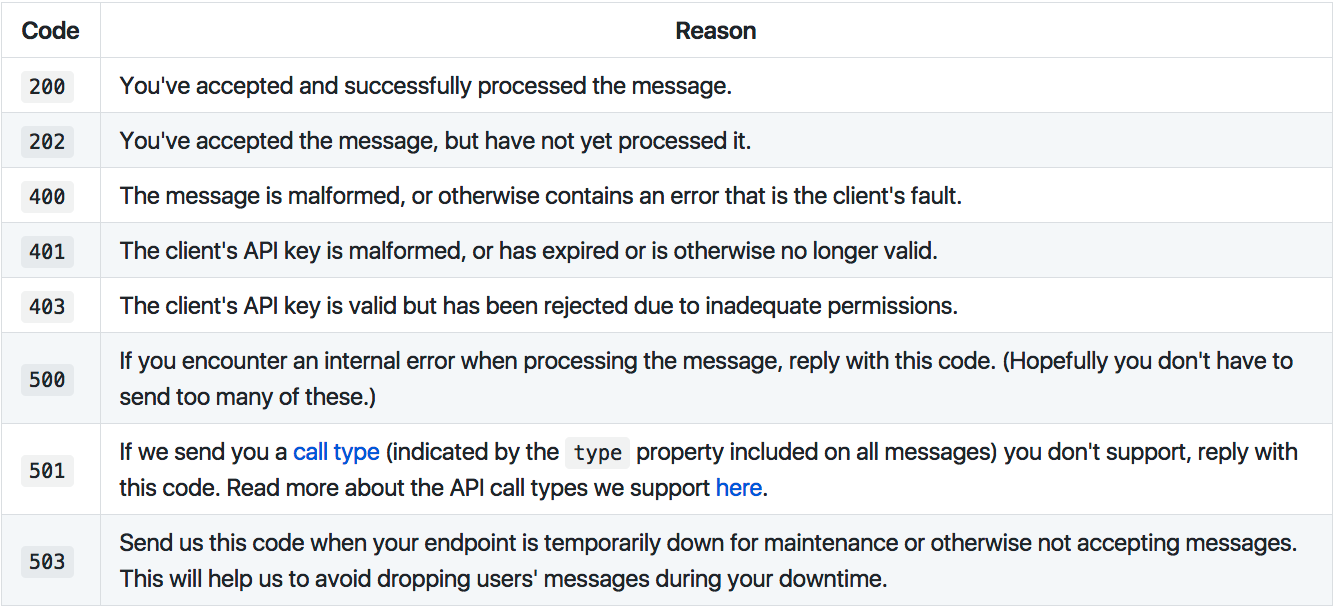Select the 401 status code badge
Image resolution: width=1333 pixels, height=608 pixels.
pos(47,252)
